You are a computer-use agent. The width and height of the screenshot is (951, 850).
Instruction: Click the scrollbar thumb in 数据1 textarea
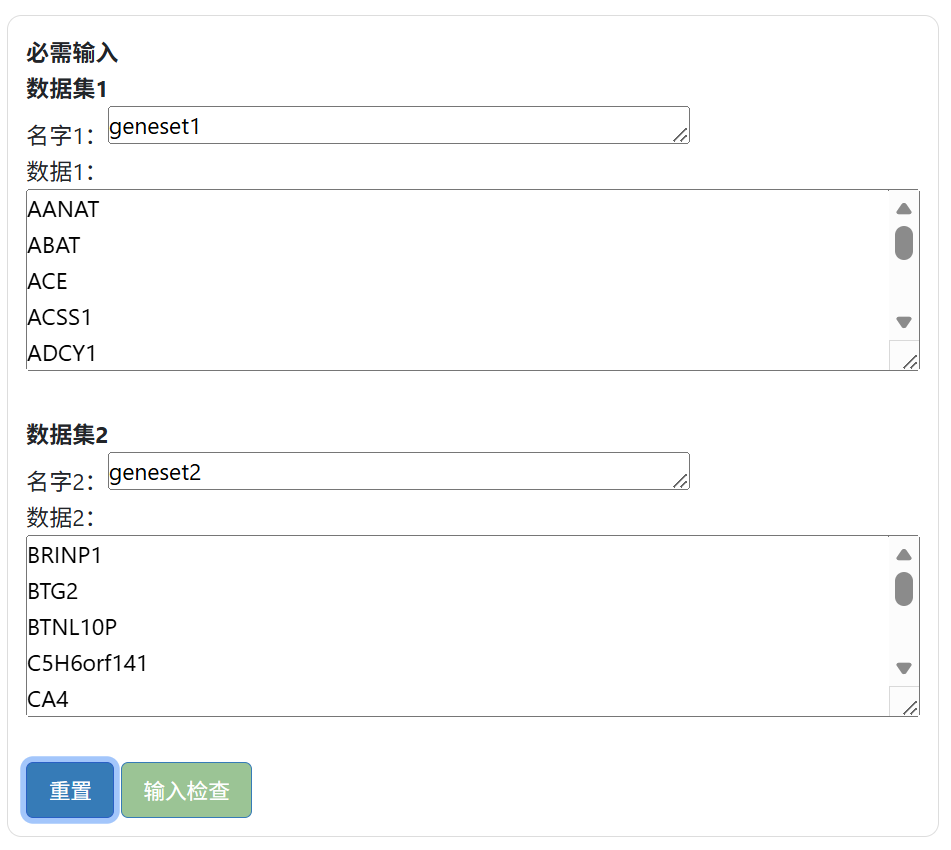(x=904, y=243)
